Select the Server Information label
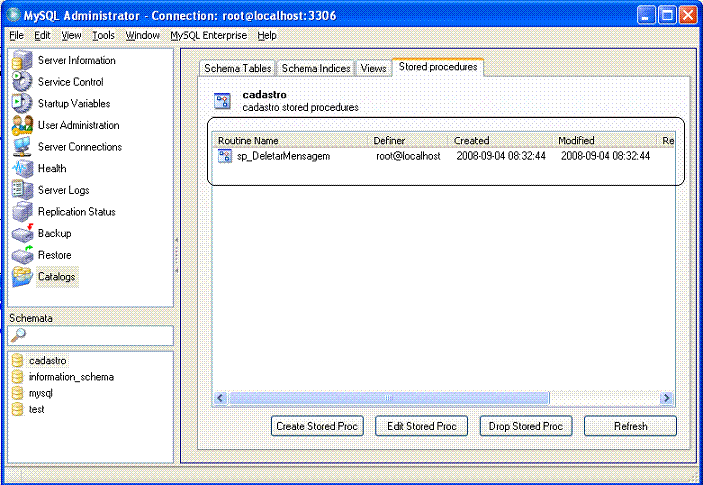Viewport: 703px width, 485px height. click(x=77, y=61)
